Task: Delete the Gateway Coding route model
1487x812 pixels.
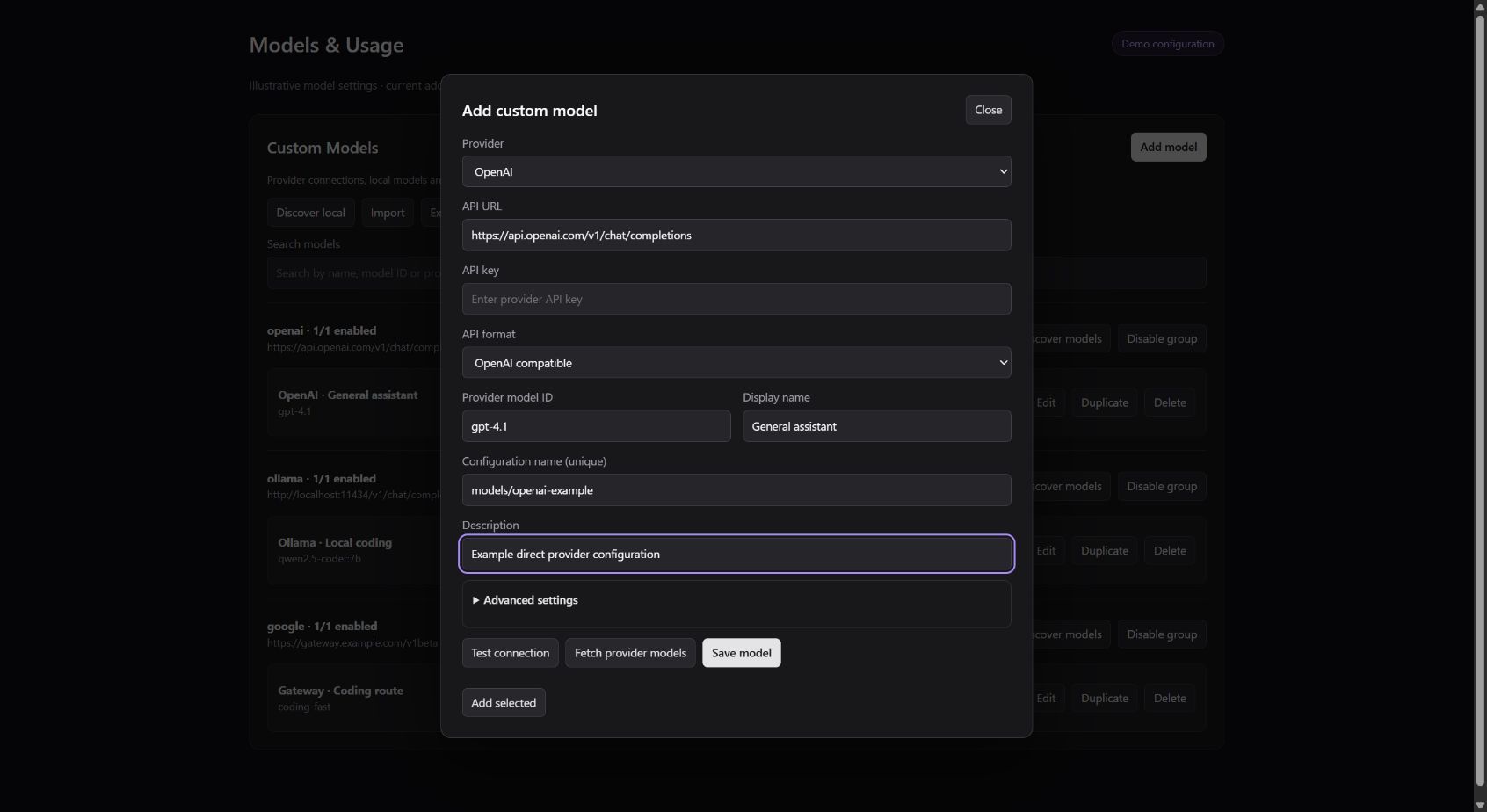Action: (x=1170, y=698)
